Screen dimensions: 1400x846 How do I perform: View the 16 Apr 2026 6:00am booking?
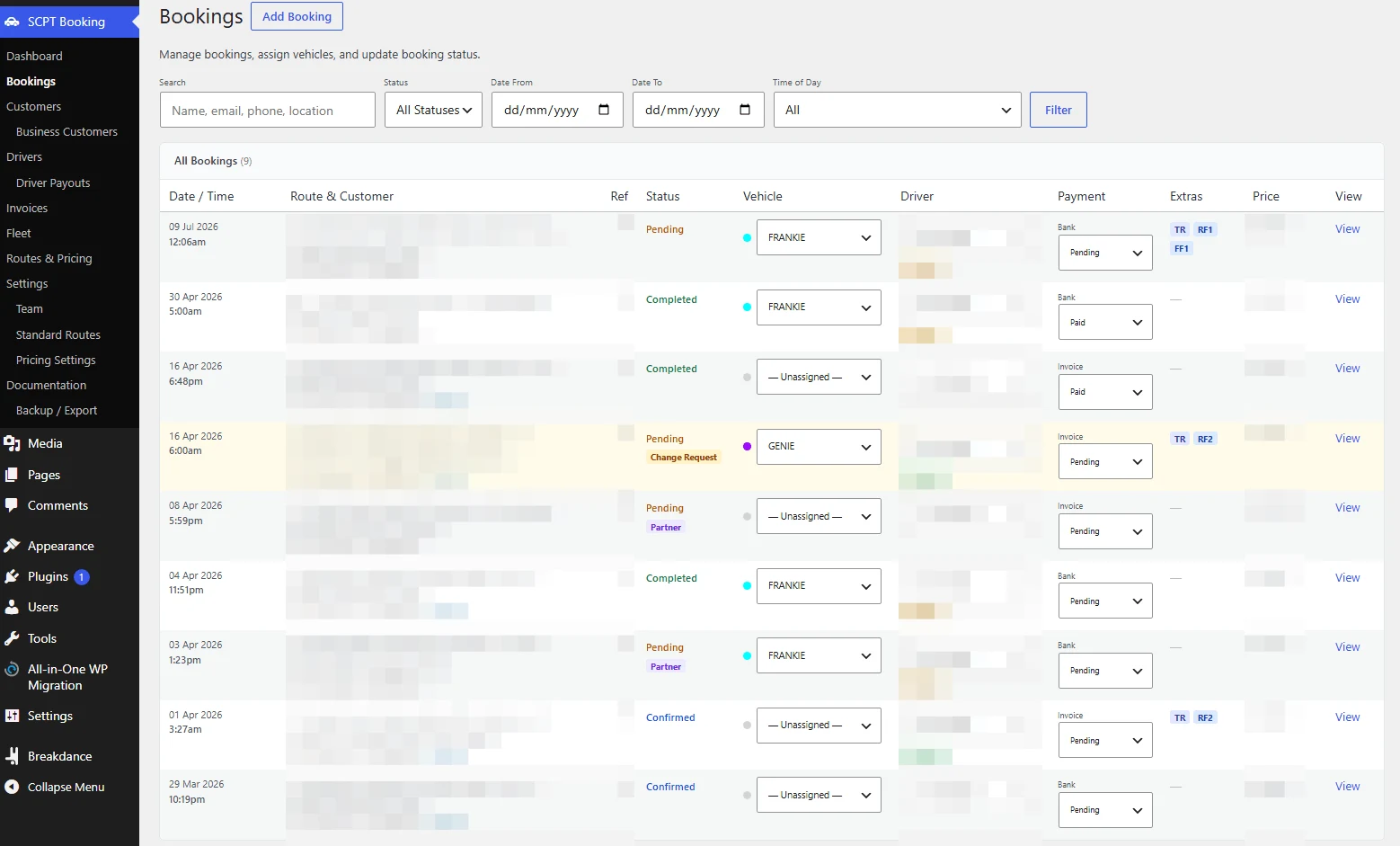[1347, 439]
